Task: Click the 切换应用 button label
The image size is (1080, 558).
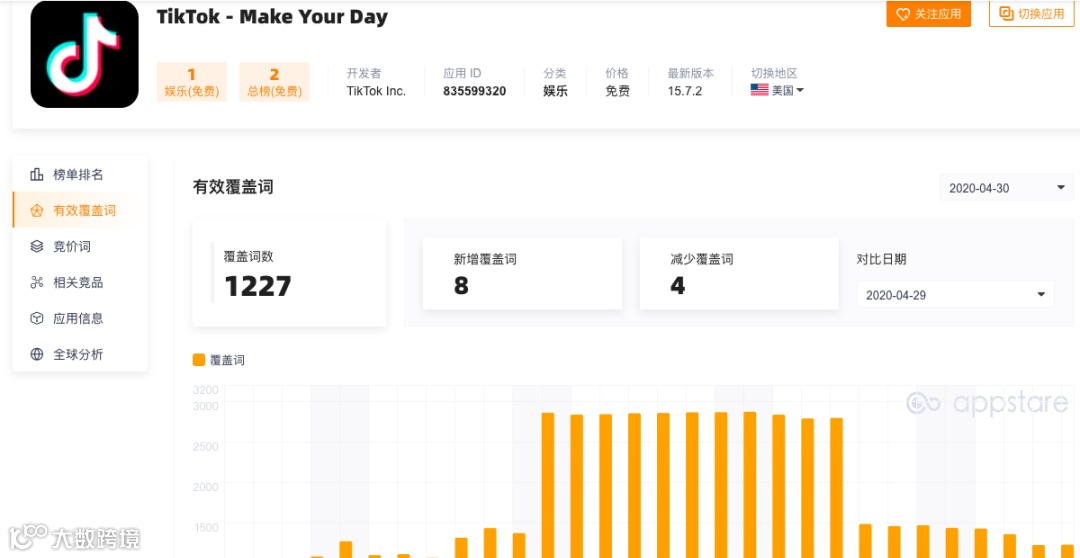Action: [x=1041, y=14]
